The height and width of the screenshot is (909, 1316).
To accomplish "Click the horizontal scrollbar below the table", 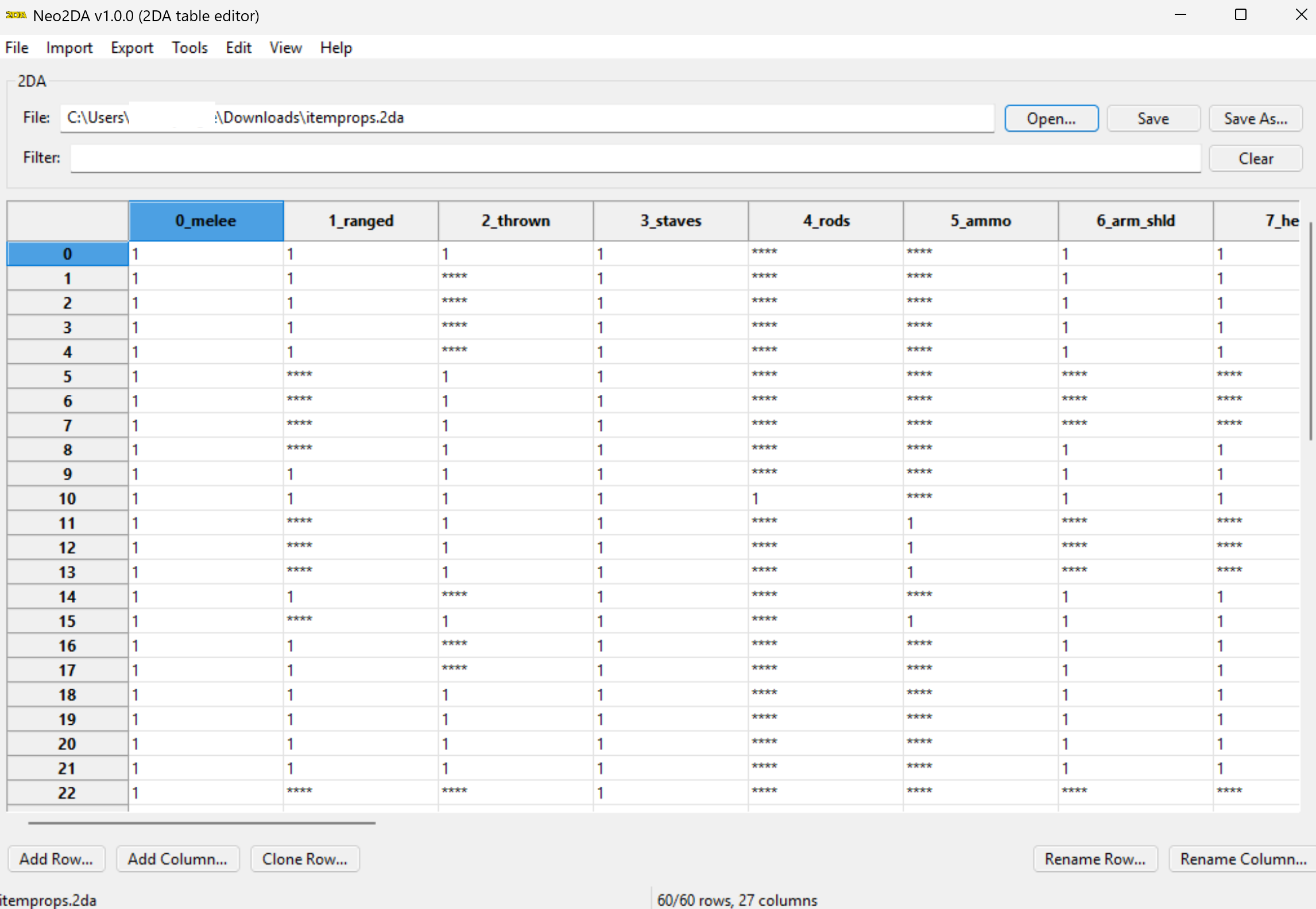I will click(202, 823).
